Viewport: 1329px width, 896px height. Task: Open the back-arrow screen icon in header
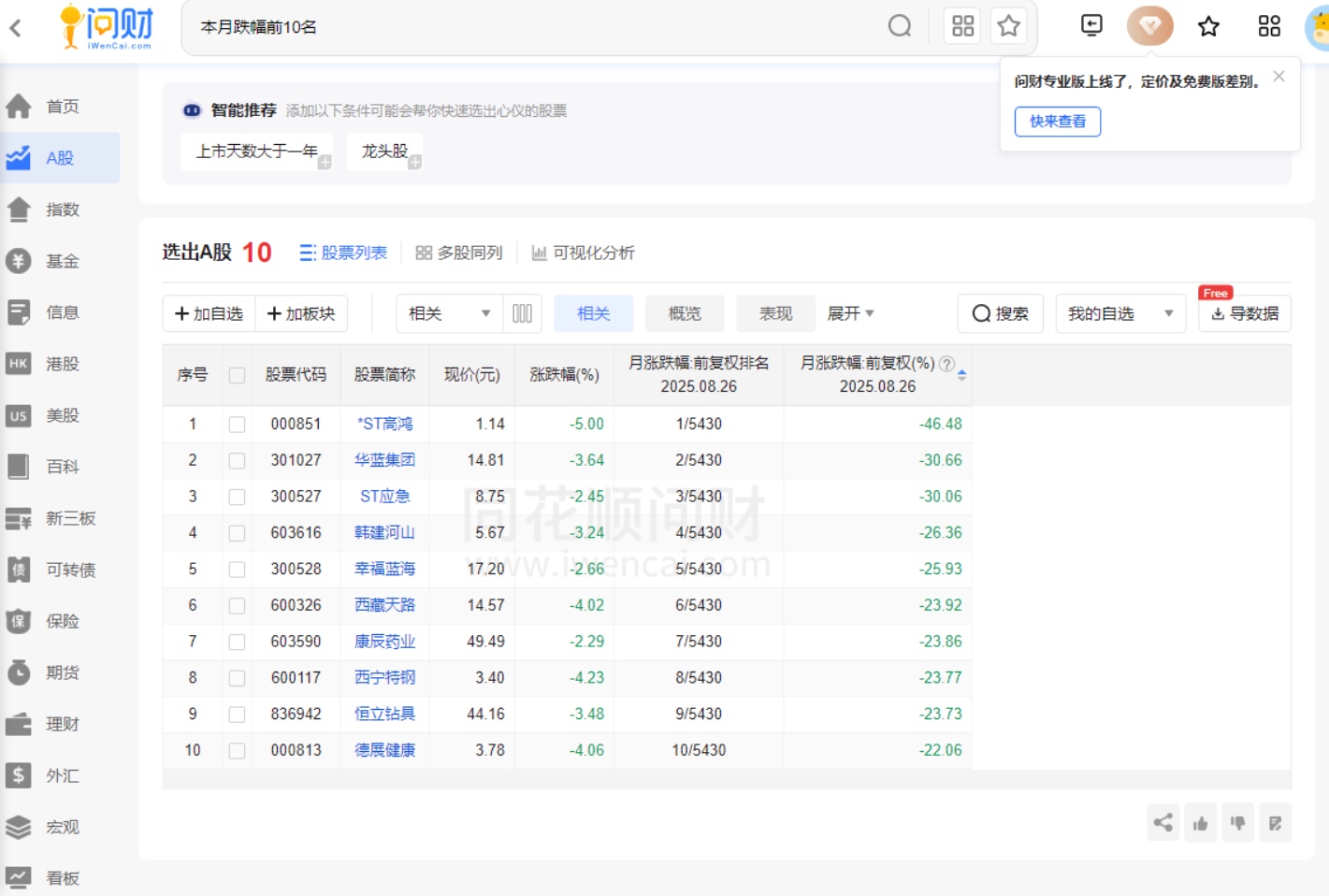coord(1091,25)
